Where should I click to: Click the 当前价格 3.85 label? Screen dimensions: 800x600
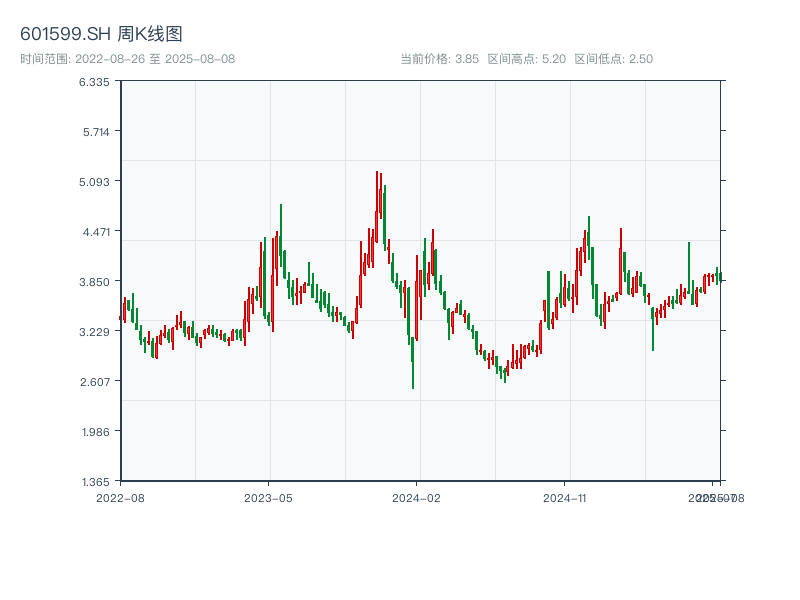[439, 59]
